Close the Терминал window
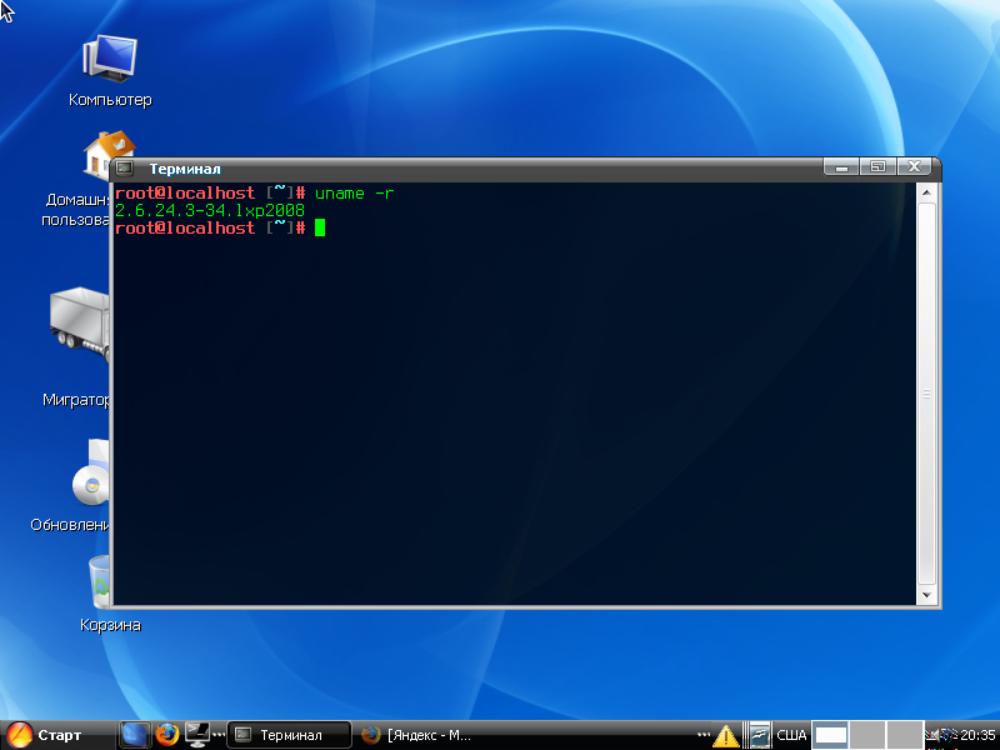Image resolution: width=1000 pixels, height=750 pixels. click(915, 167)
